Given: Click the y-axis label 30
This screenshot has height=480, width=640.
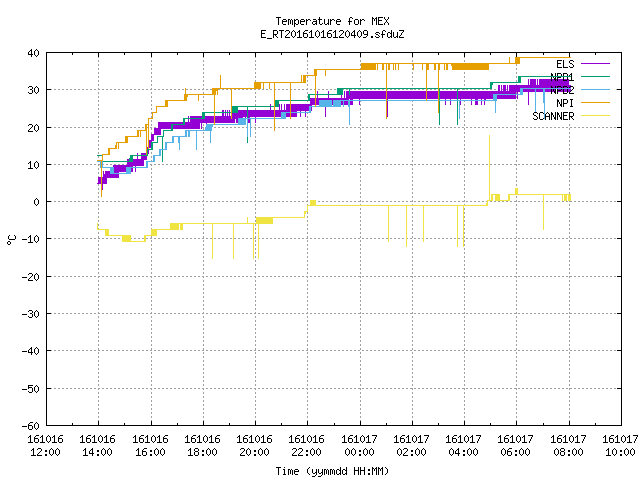Looking at the screenshot, I should [x=33, y=90].
